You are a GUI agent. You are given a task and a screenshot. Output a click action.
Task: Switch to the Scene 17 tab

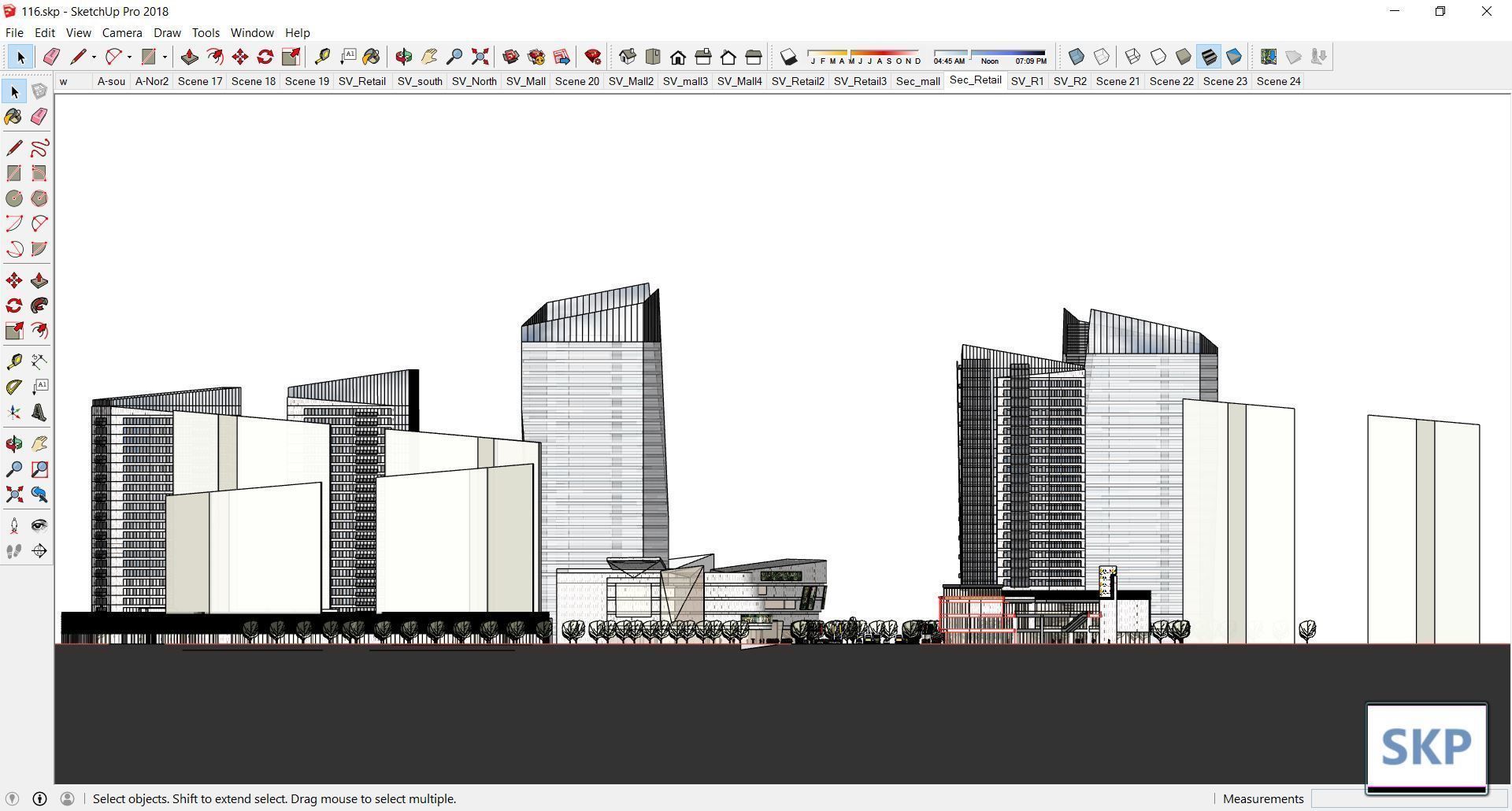pyautogui.click(x=200, y=81)
